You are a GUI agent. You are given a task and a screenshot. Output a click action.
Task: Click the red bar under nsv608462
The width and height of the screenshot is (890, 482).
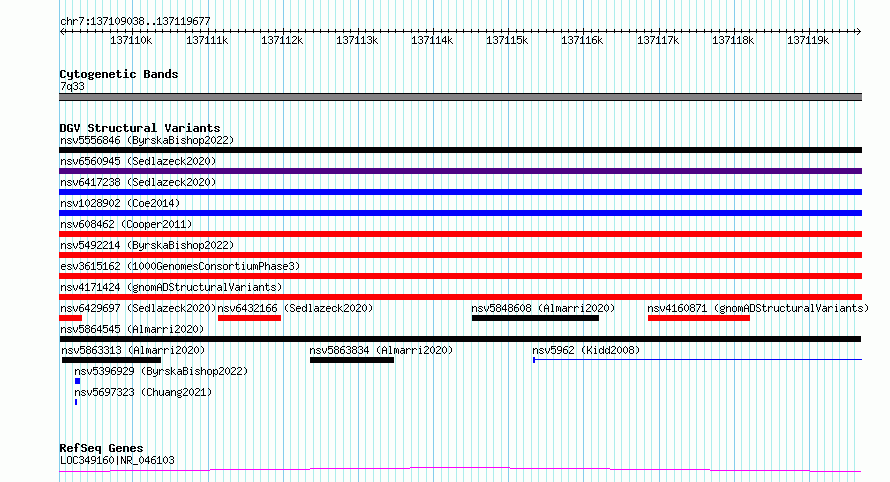coord(460,234)
